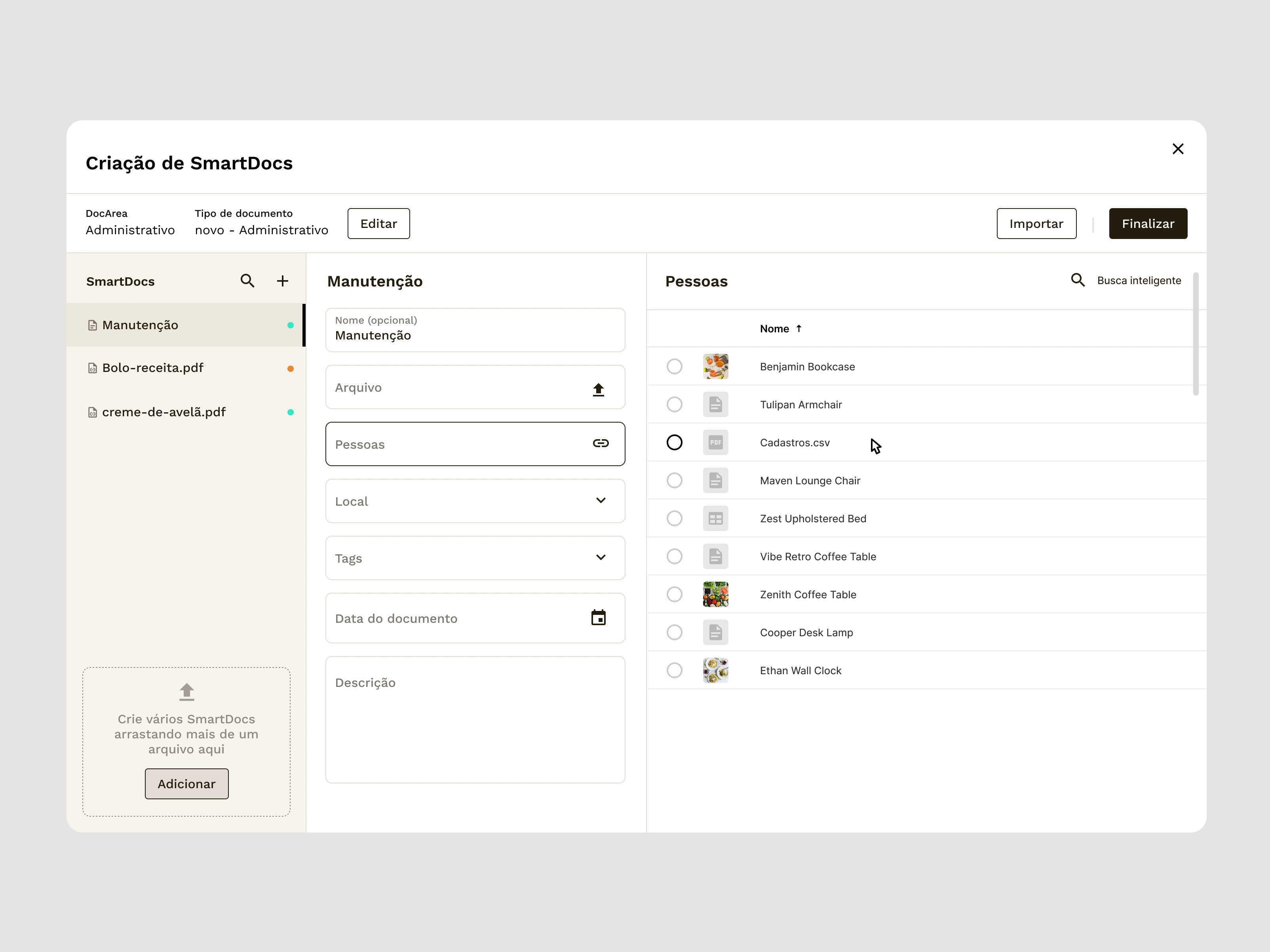Click the table icon beside Zest Upholstered Bed

tap(715, 519)
